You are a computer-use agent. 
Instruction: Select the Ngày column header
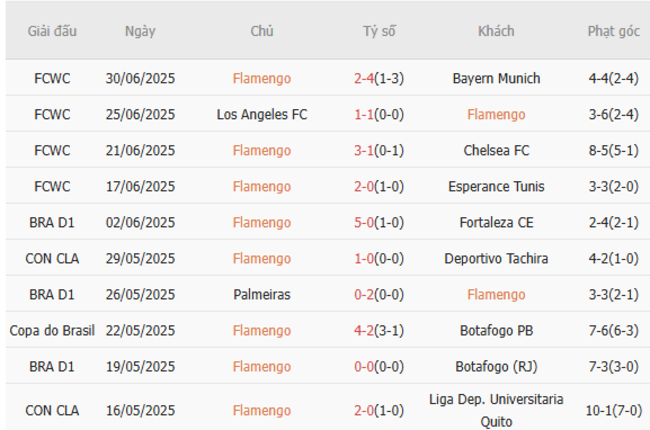(140, 31)
